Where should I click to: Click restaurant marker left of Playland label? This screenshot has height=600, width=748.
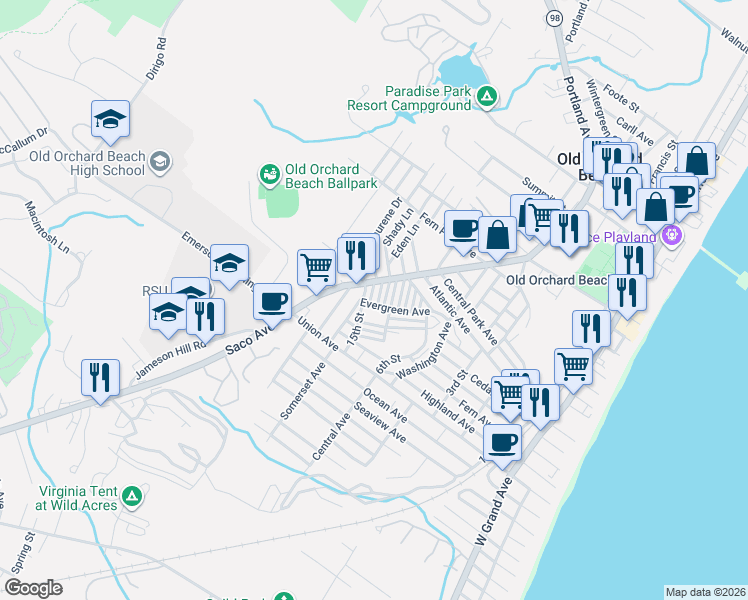[x=569, y=231]
